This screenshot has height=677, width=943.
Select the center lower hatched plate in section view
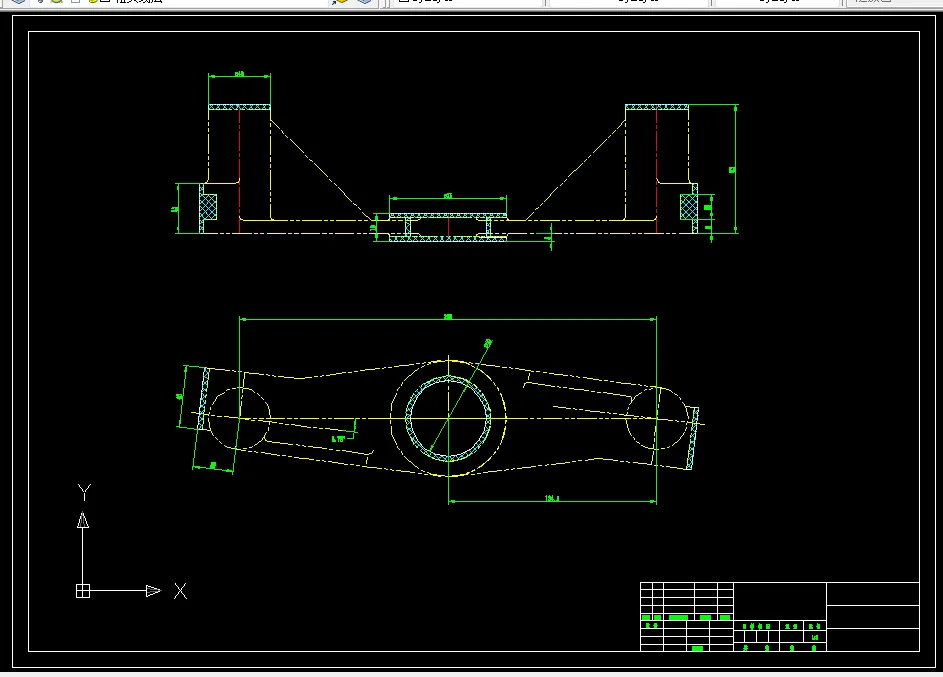tap(448, 239)
